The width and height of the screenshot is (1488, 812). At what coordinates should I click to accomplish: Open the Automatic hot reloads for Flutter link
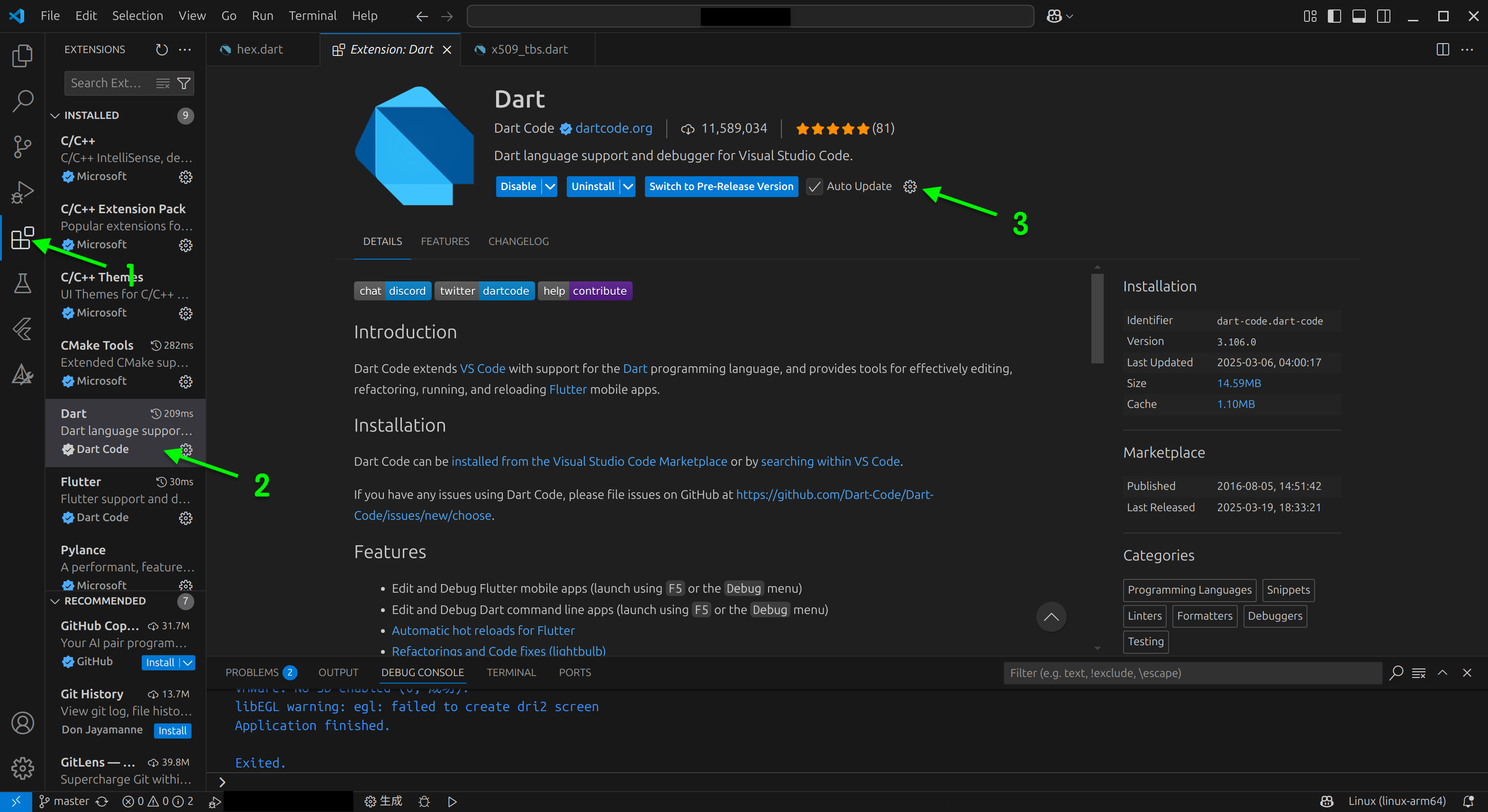pos(483,631)
